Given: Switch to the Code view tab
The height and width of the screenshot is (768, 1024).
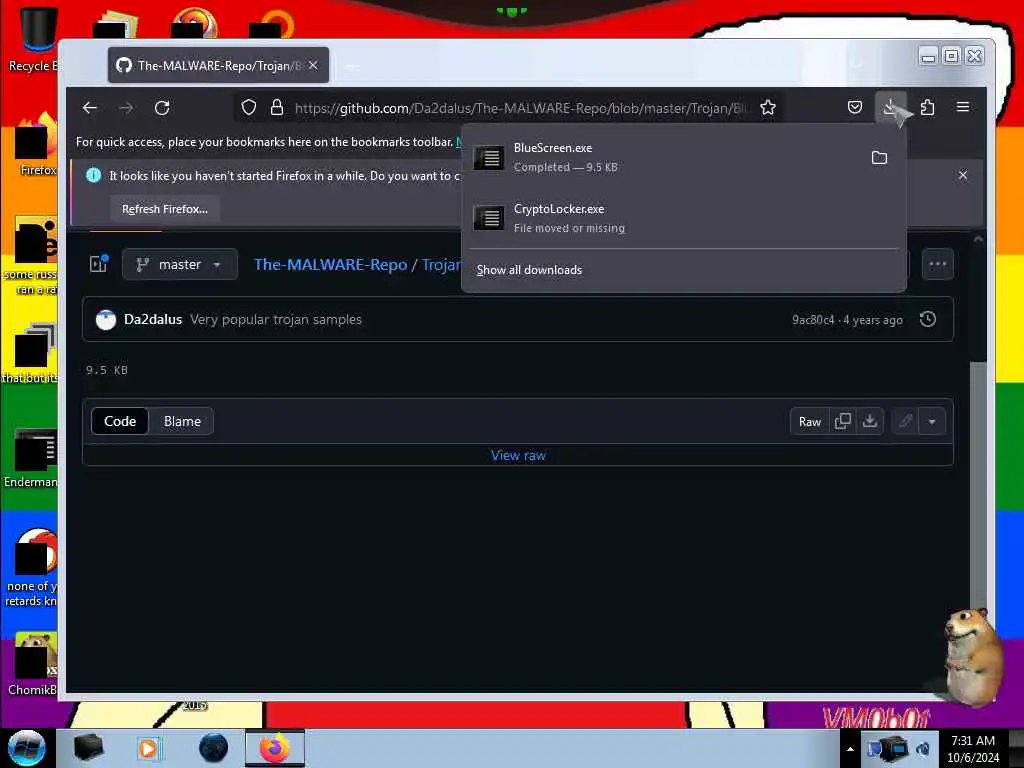Looking at the screenshot, I should click(x=120, y=421).
